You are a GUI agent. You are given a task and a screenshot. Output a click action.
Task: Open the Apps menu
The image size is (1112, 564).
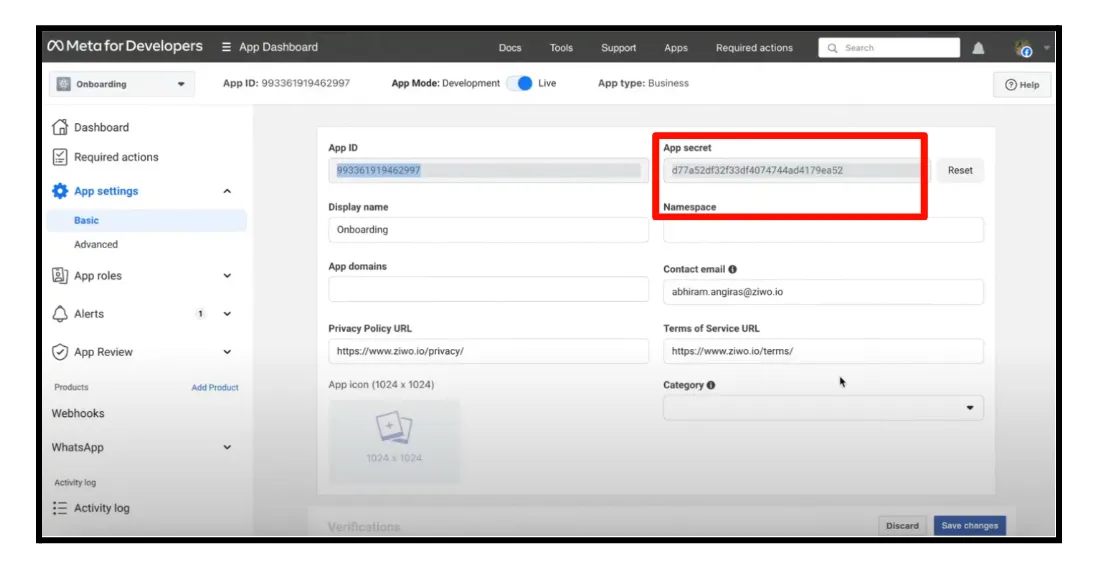676,48
